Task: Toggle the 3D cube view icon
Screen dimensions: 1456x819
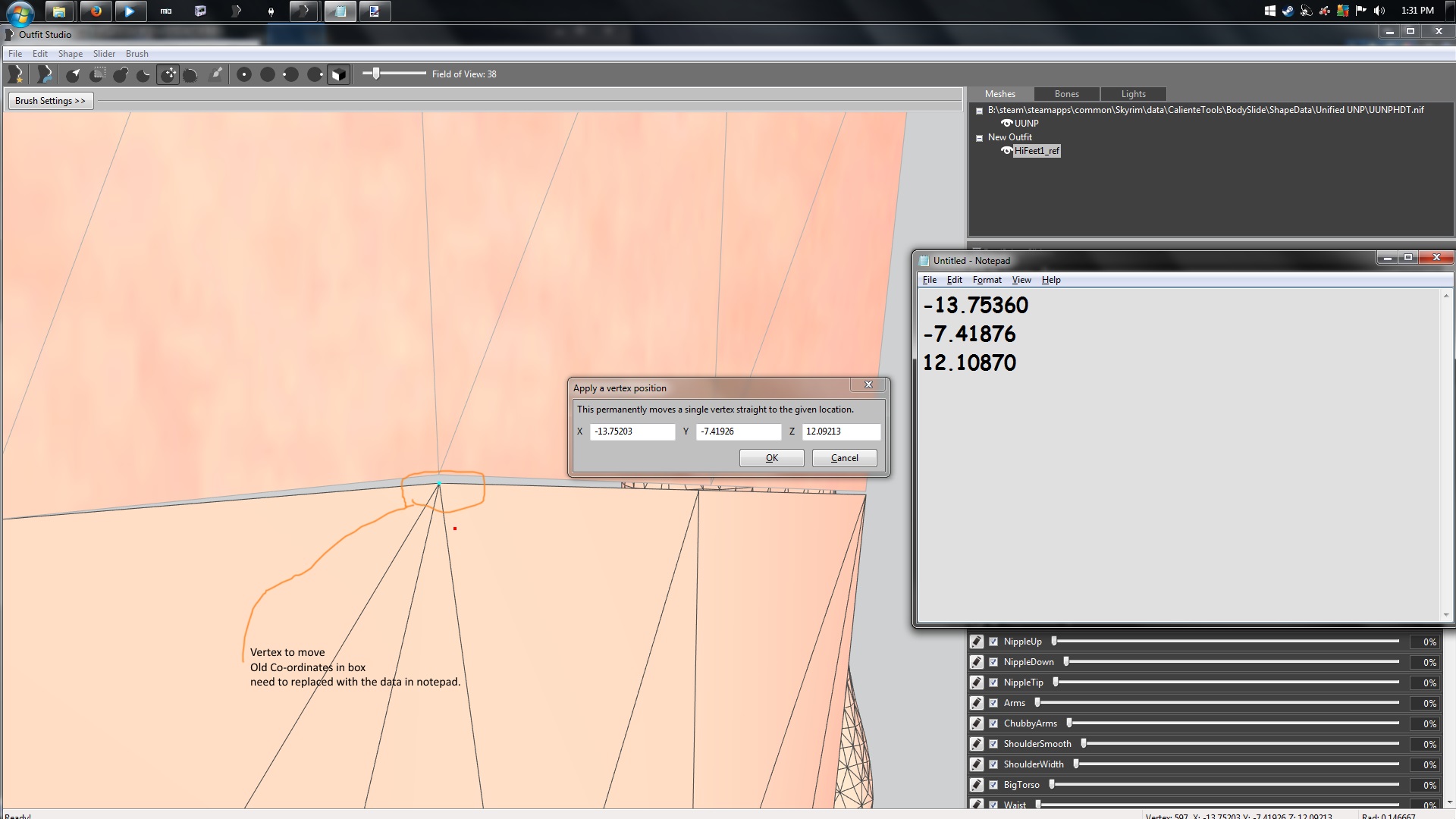Action: point(339,74)
